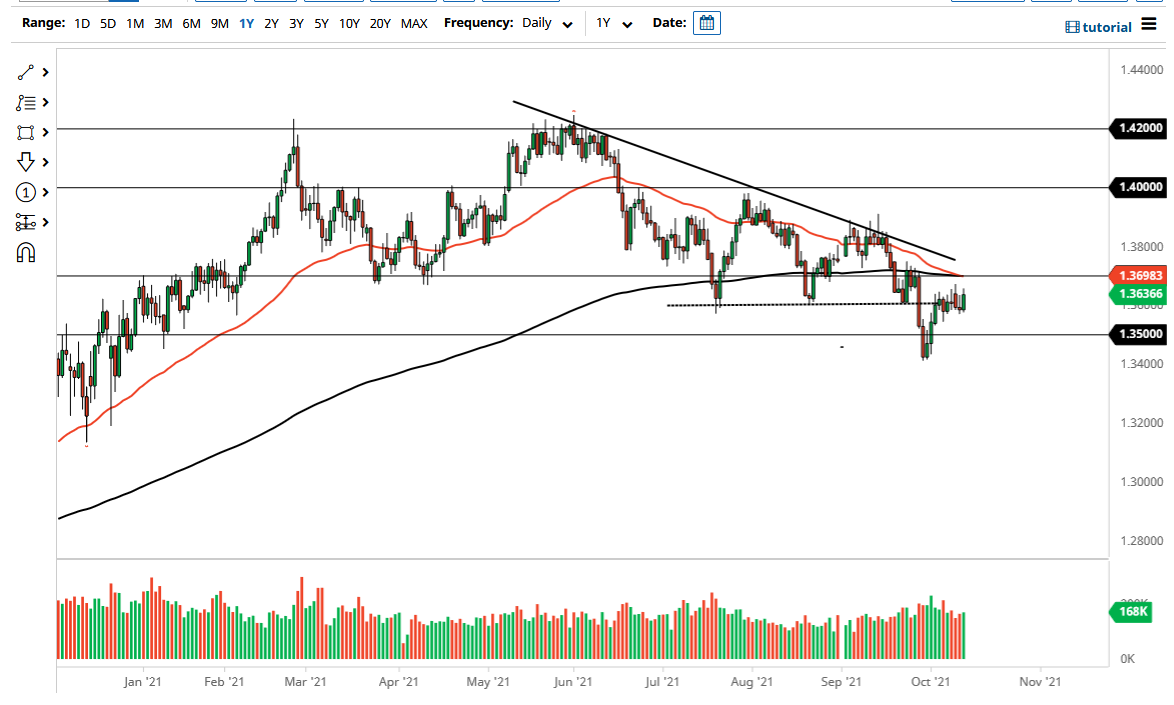Screen dimensions: 1174x705
Task: Click the 1.42000 horizontal line price tag
Action: click(1138, 128)
